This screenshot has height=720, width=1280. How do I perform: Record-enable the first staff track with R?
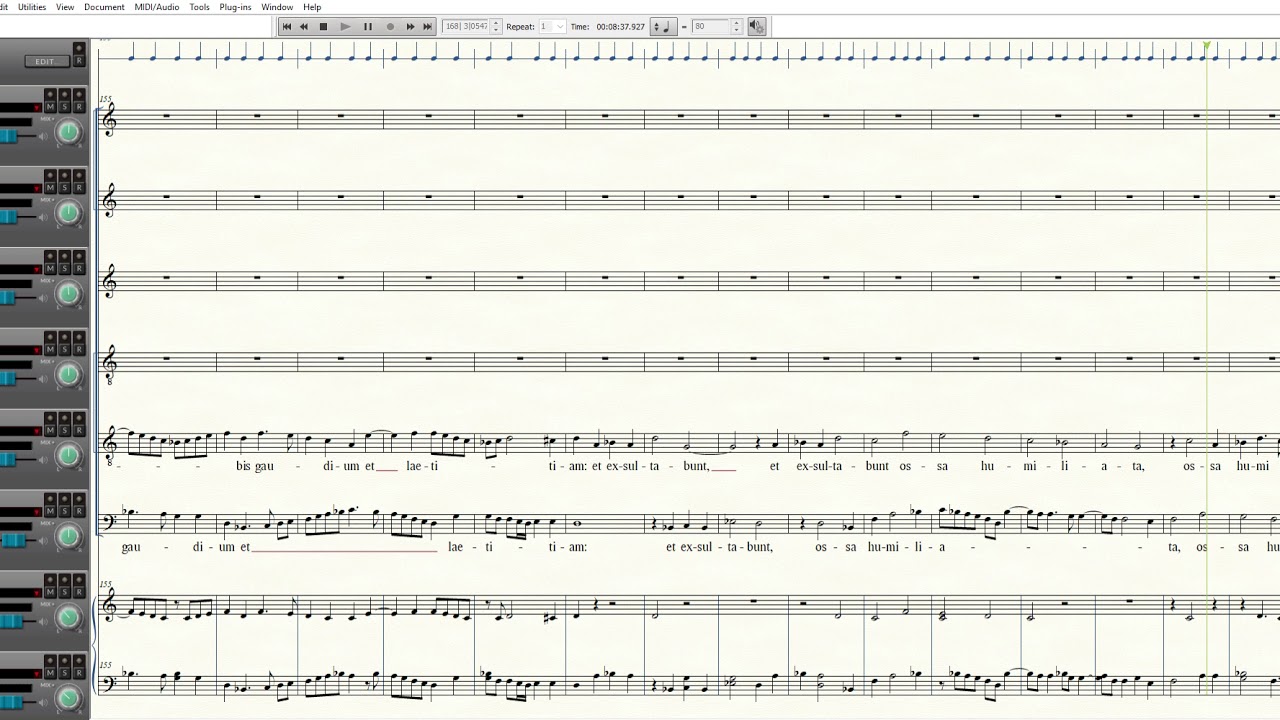tap(79, 106)
